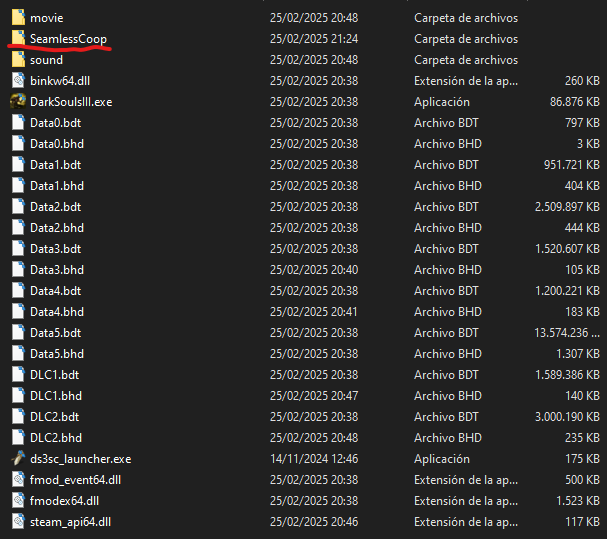Click the date 25/02/2025 20:41 of Data4.bhd
This screenshot has width=607, height=539.
click(314, 312)
